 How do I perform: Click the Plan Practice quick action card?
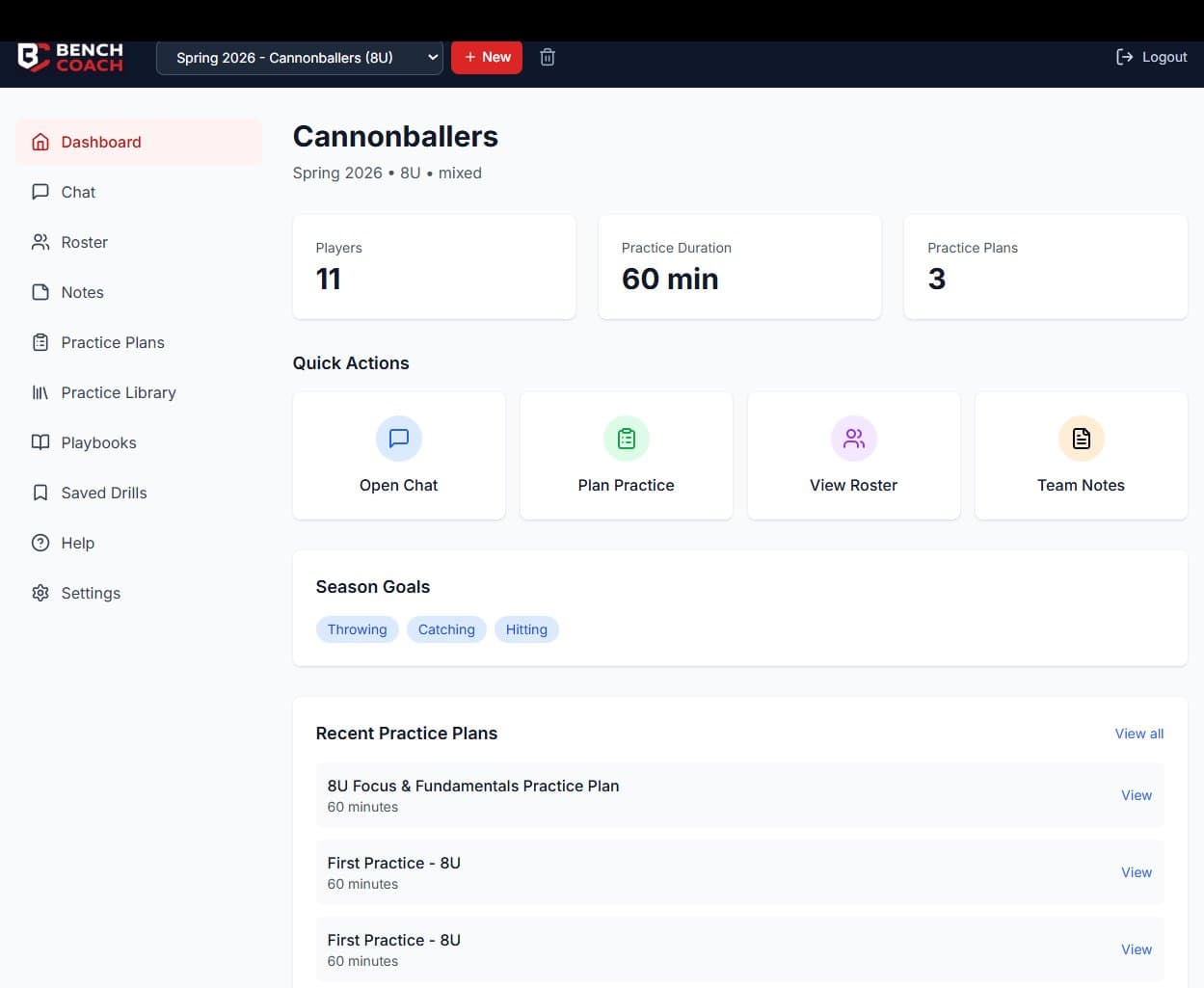(x=626, y=455)
